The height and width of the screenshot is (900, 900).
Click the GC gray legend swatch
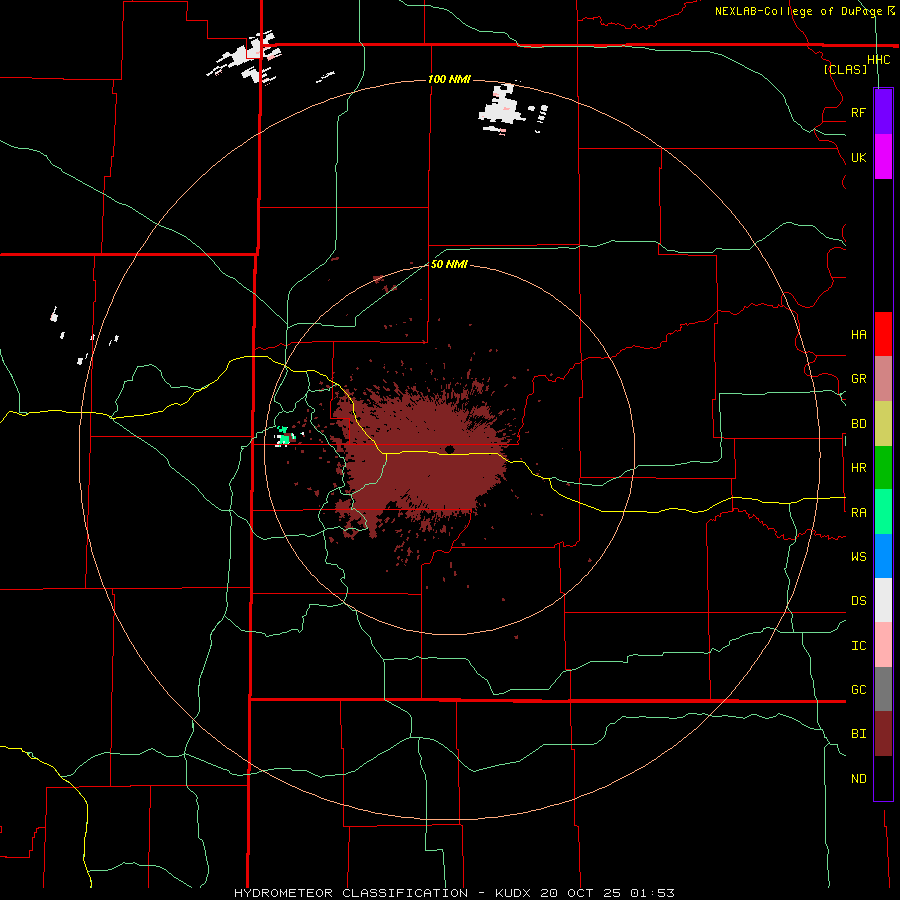pyautogui.click(x=883, y=689)
